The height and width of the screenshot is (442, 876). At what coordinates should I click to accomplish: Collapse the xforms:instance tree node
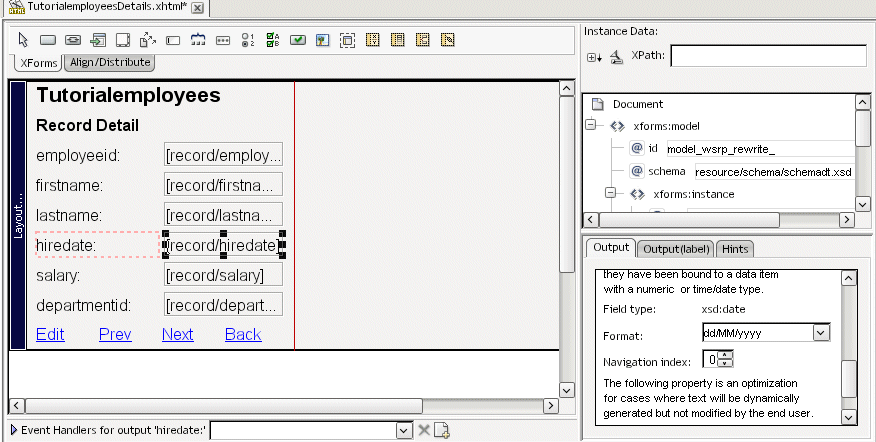(611, 193)
